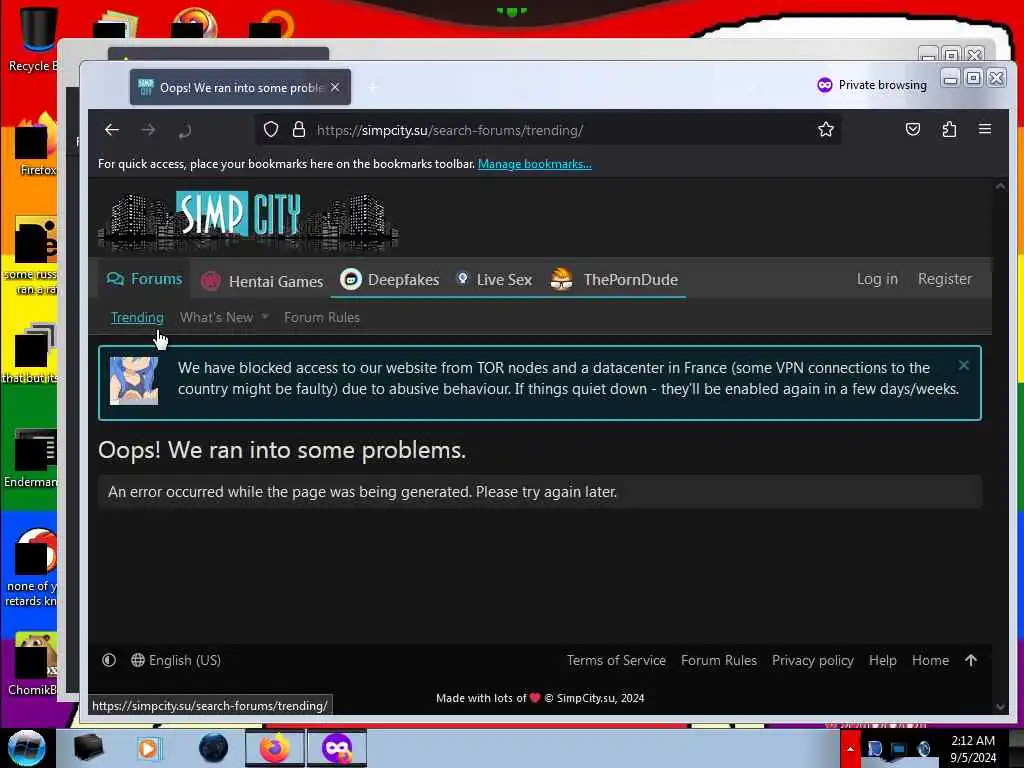
Task: Open a new tab with the plus button
Action: pyautogui.click(x=372, y=87)
